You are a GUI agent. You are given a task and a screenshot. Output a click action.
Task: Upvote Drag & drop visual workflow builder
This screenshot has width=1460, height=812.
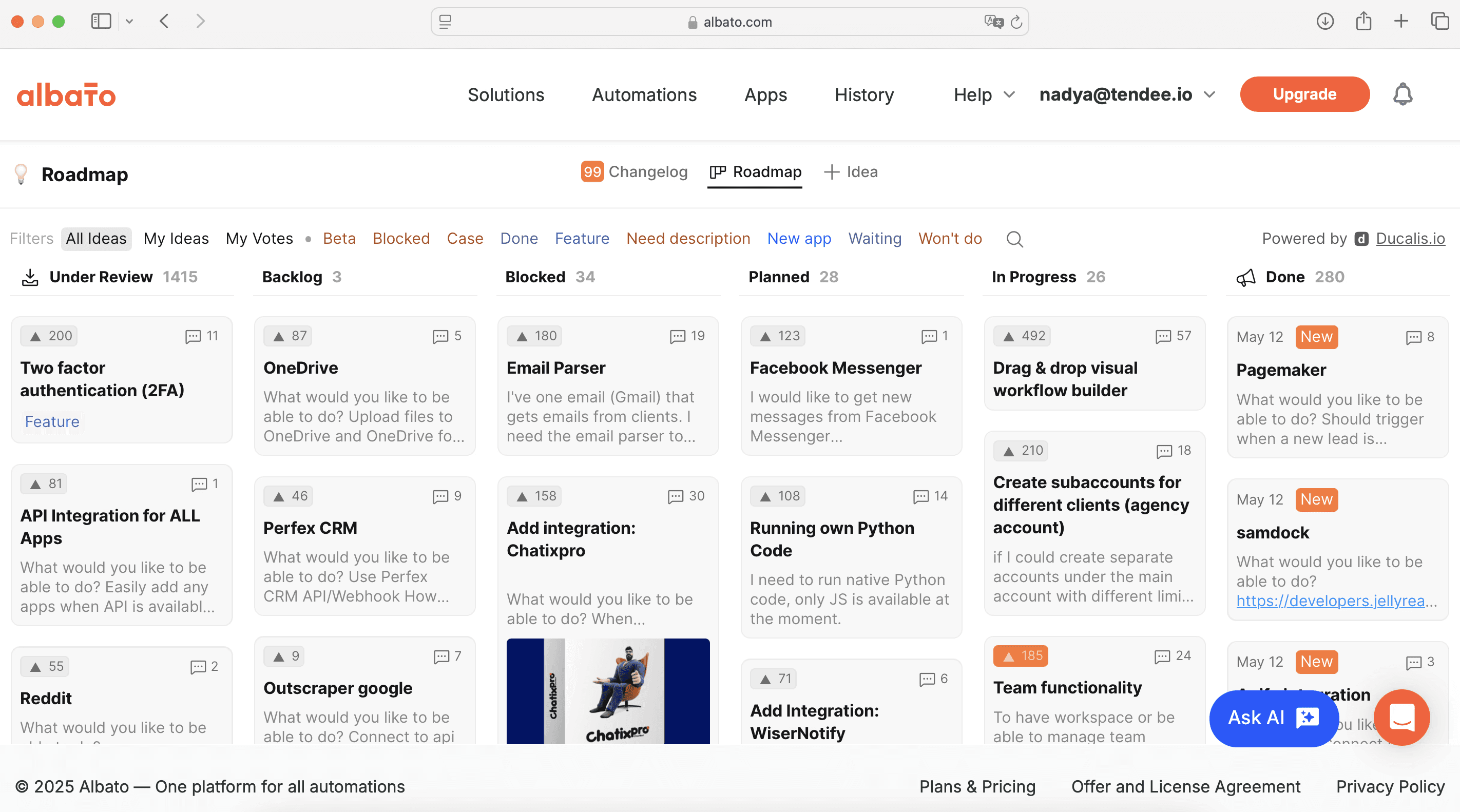(1021, 336)
